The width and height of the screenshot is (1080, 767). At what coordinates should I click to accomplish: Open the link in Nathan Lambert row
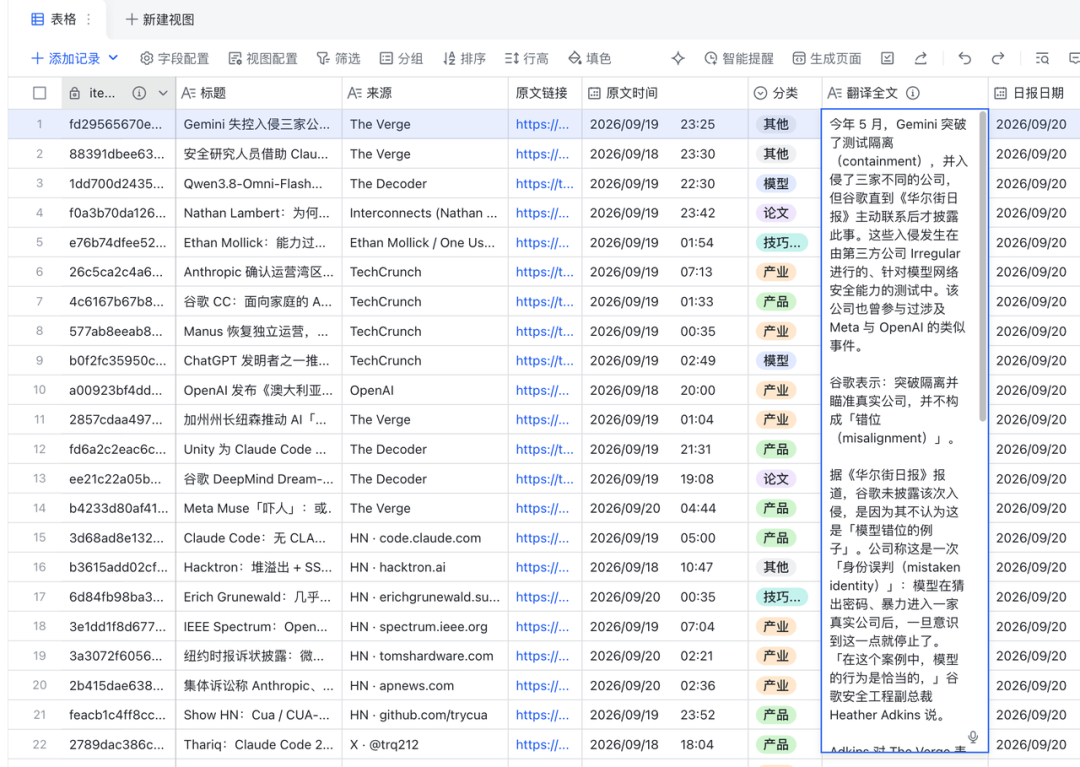(543, 213)
